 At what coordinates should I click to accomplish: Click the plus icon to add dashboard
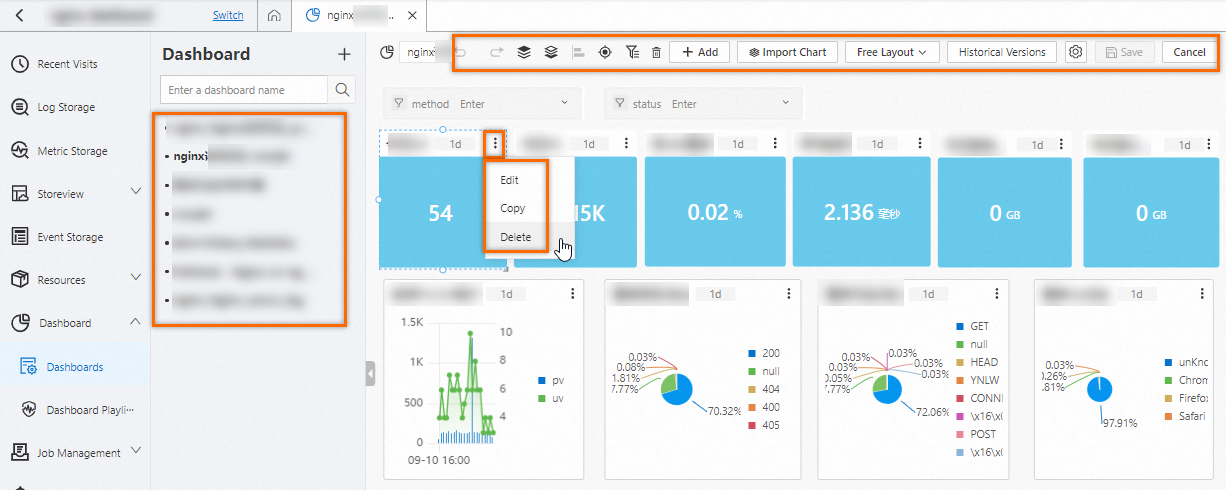[344, 54]
